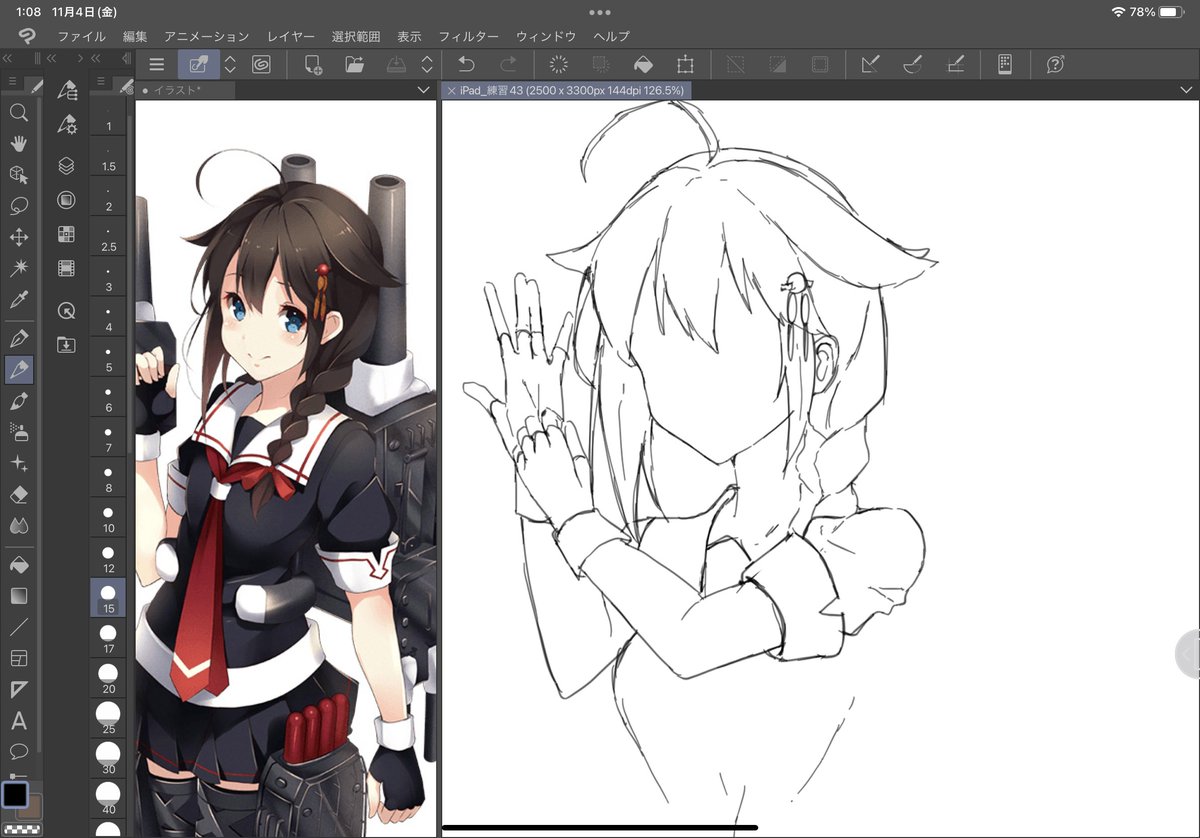Select the Lasso selection tool
The width and height of the screenshot is (1200, 838).
[x=18, y=206]
